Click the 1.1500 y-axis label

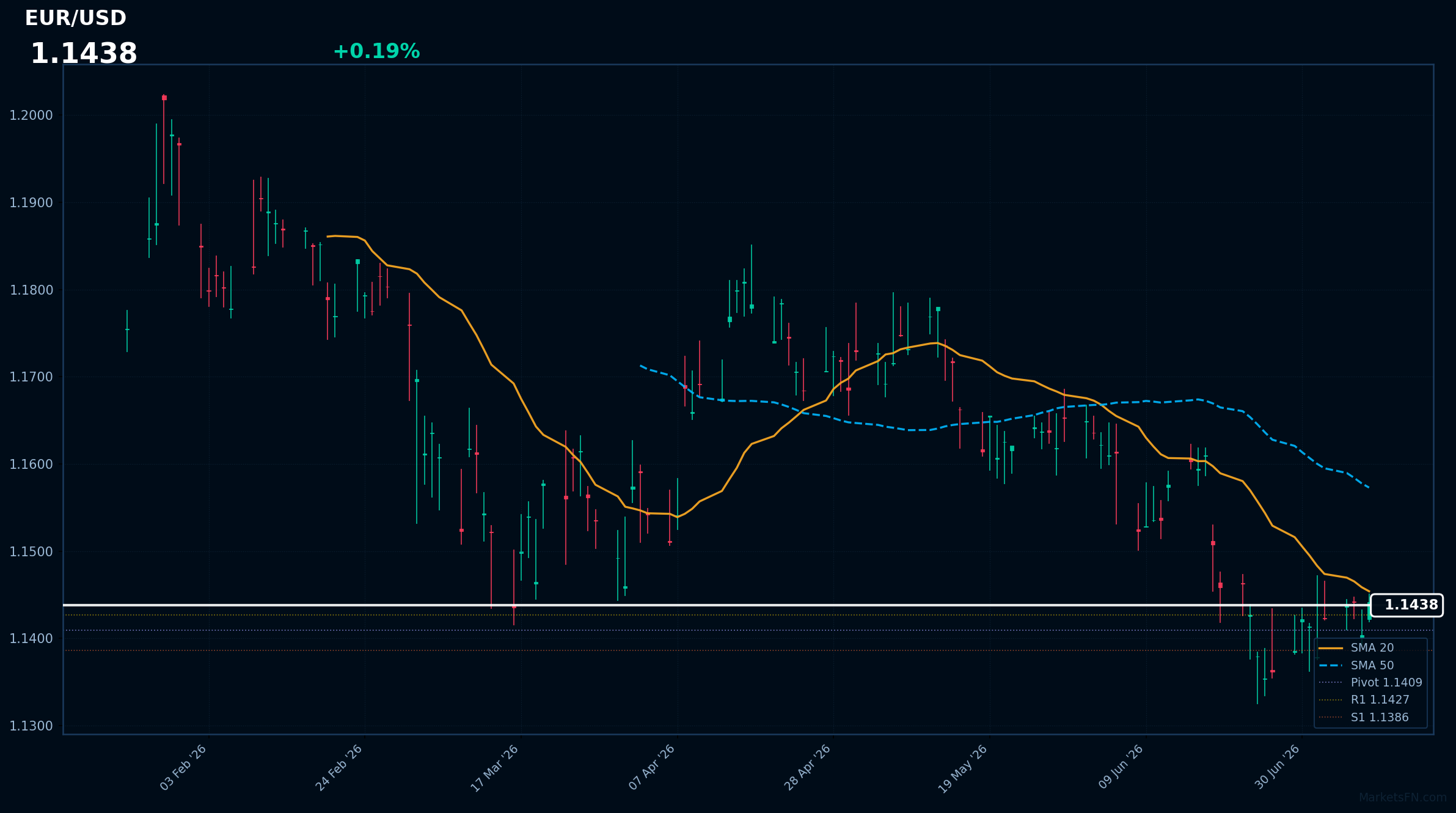point(31,551)
